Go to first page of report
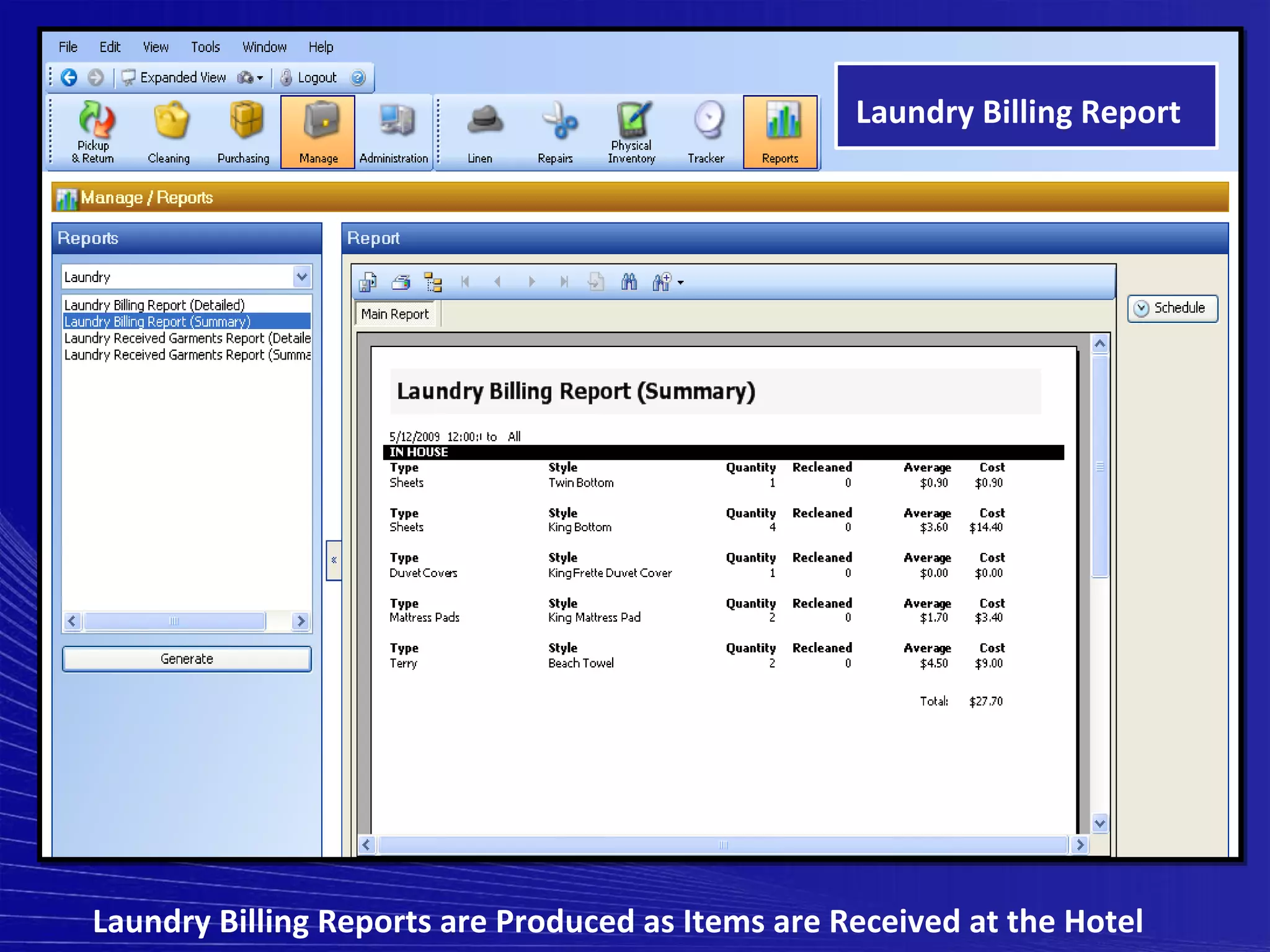The image size is (1270, 952). pyautogui.click(x=465, y=282)
